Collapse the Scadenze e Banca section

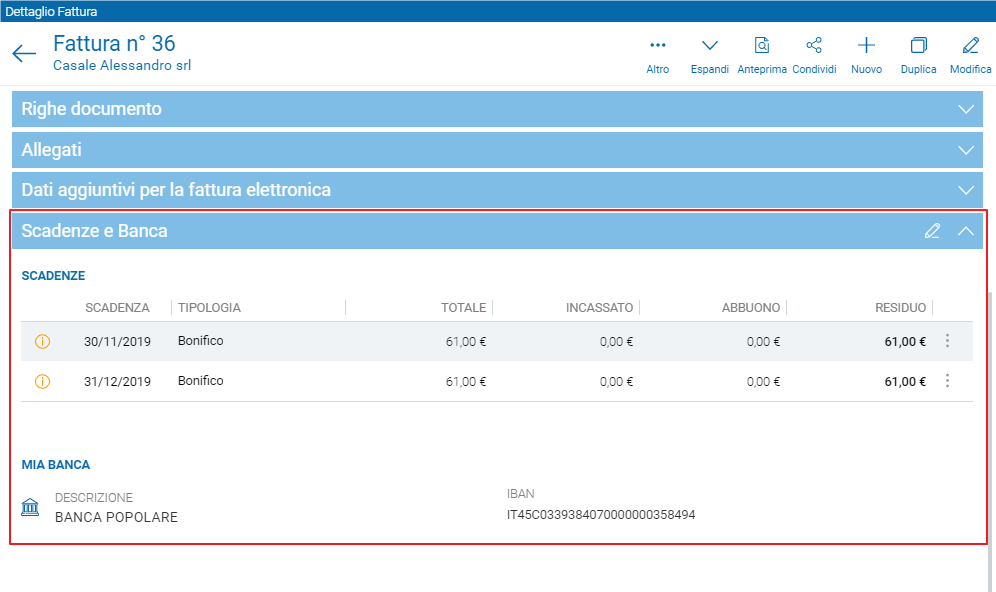(x=966, y=231)
